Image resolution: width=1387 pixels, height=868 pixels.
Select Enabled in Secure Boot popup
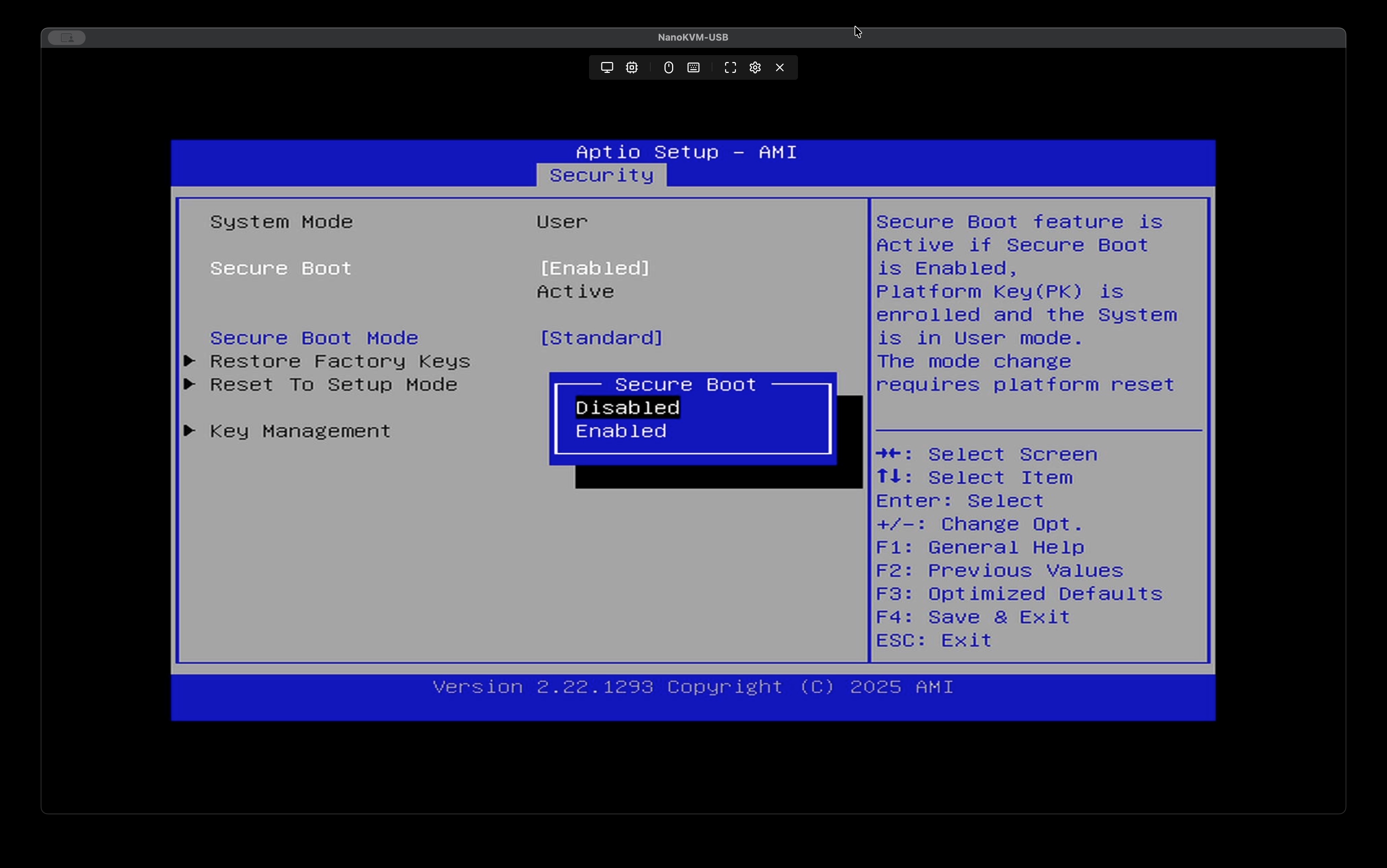(x=621, y=431)
